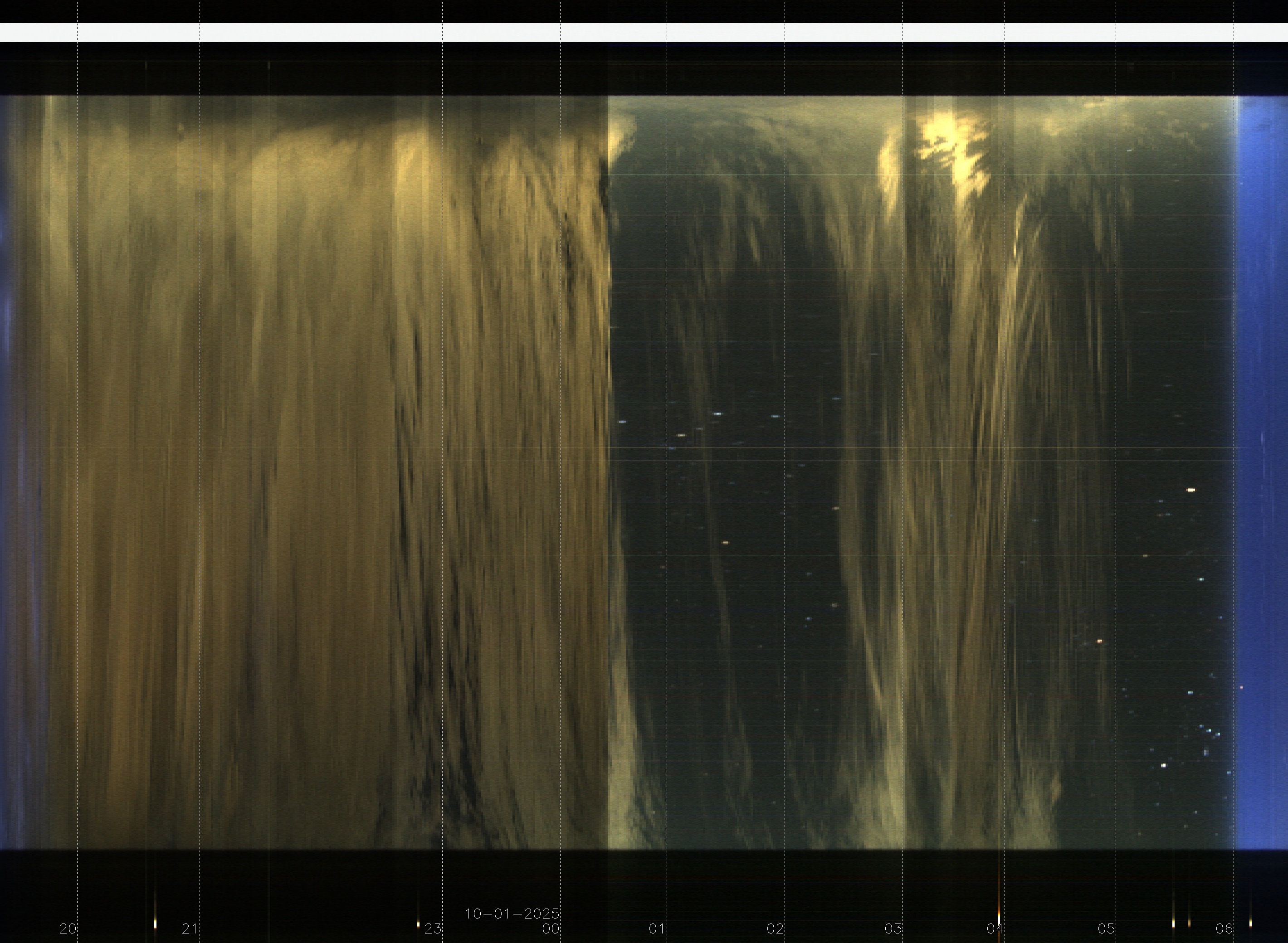Click the 05 hour label
The height and width of the screenshot is (943, 1288).
pyautogui.click(x=1107, y=929)
